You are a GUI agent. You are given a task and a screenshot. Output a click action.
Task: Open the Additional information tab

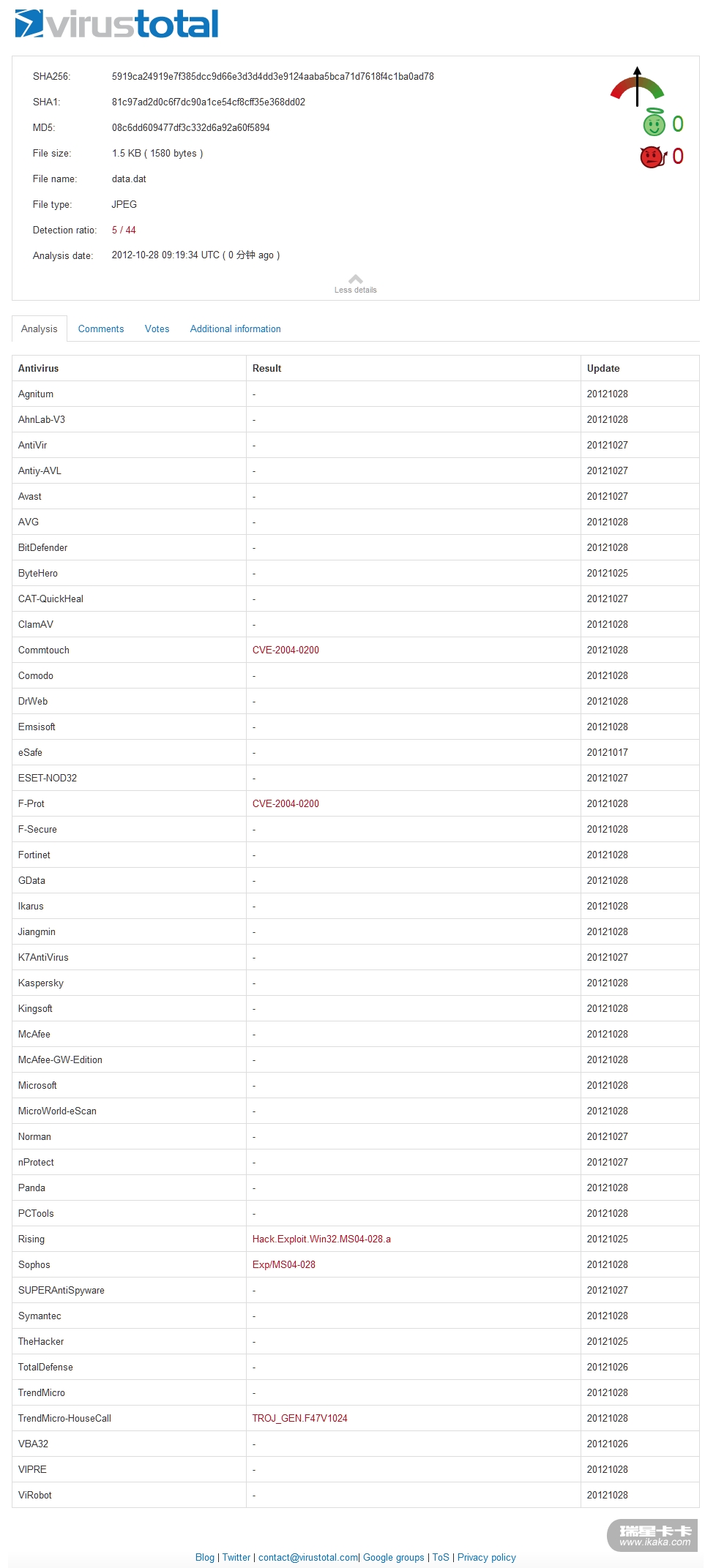(235, 329)
